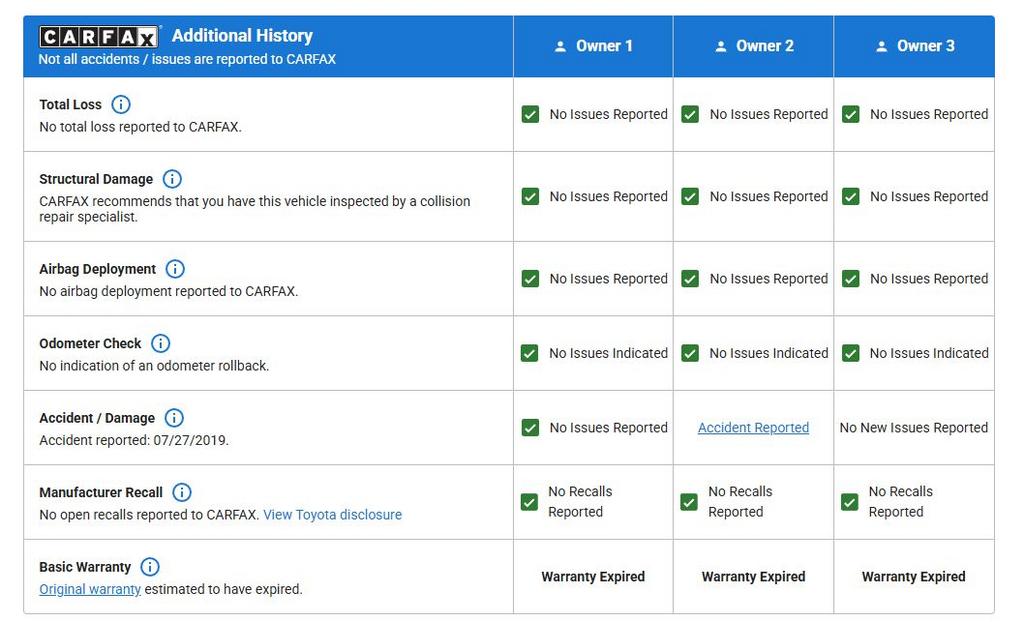Click the Airbag Deployment info icon
This screenshot has height=622, width=1024.
point(175,269)
